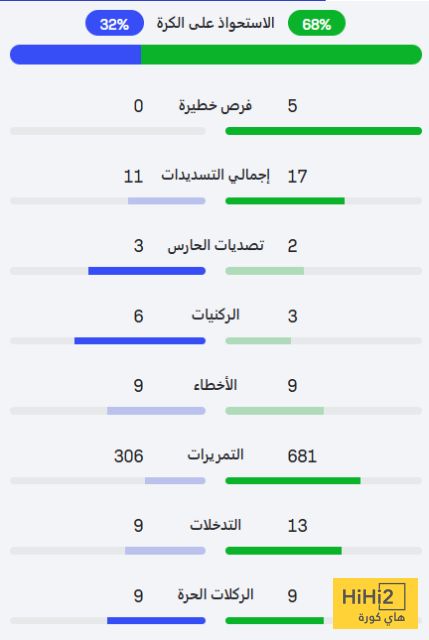Click the blue bar under 6 corners
This screenshot has width=429, height=640.
pyautogui.click(x=140, y=341)
